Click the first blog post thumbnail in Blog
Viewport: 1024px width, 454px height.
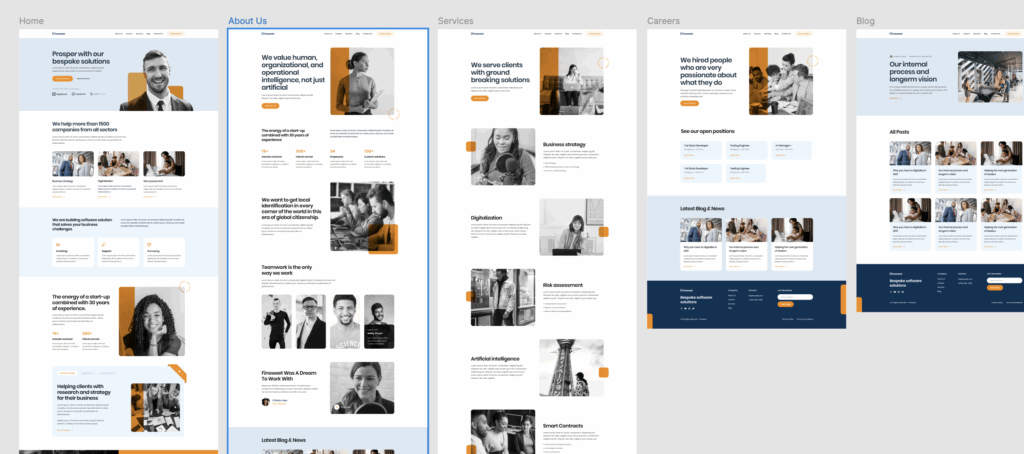pos(908,153)
